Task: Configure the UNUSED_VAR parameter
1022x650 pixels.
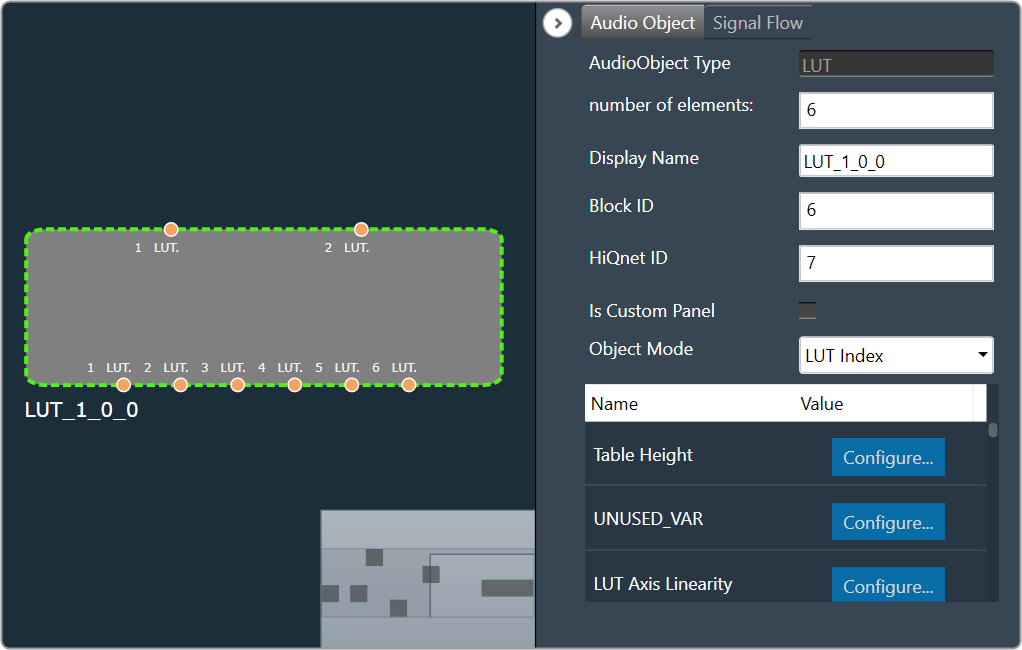Action: (888, 522)
